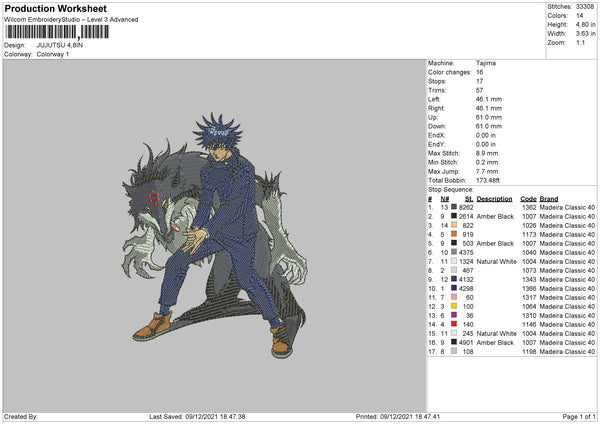Screen dimensions: 600x424
Task: Click the Machine value 'Tajima'
Action: pos(486,63)
